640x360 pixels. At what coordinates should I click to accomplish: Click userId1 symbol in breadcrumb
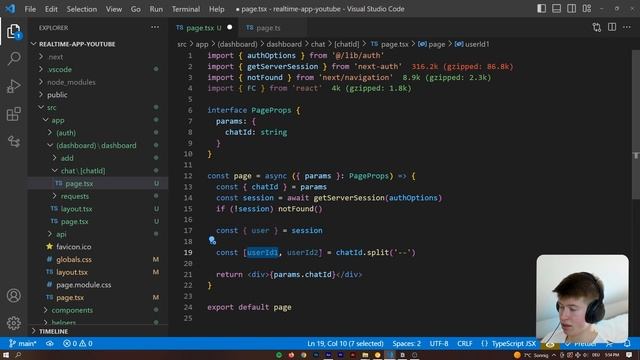pos(472,44)
